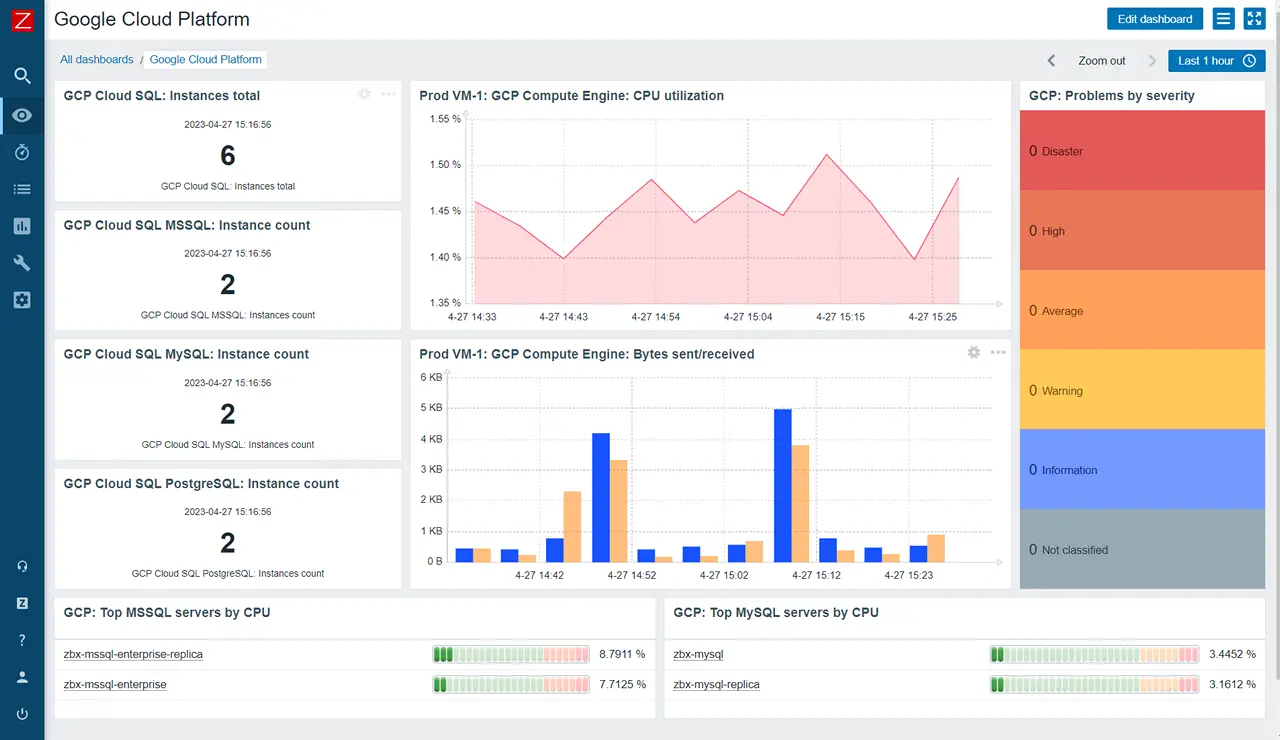Open the Bytes sent/received widget ellipsis menu

click(x=998, y=353)
